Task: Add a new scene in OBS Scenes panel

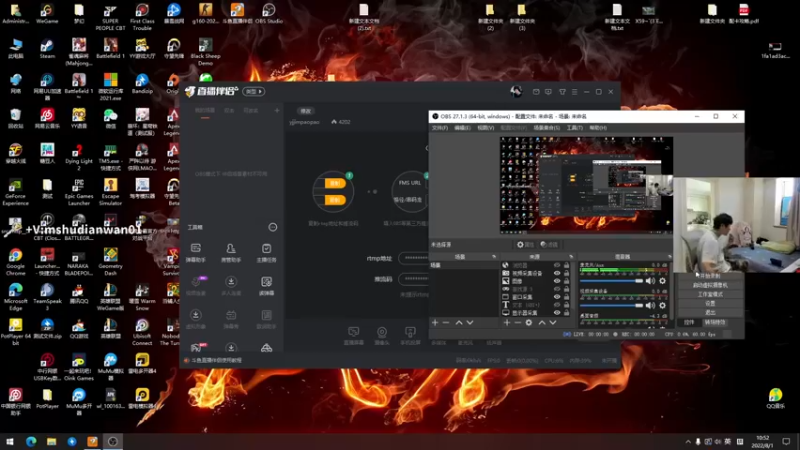Action: (x=435, y=322)
